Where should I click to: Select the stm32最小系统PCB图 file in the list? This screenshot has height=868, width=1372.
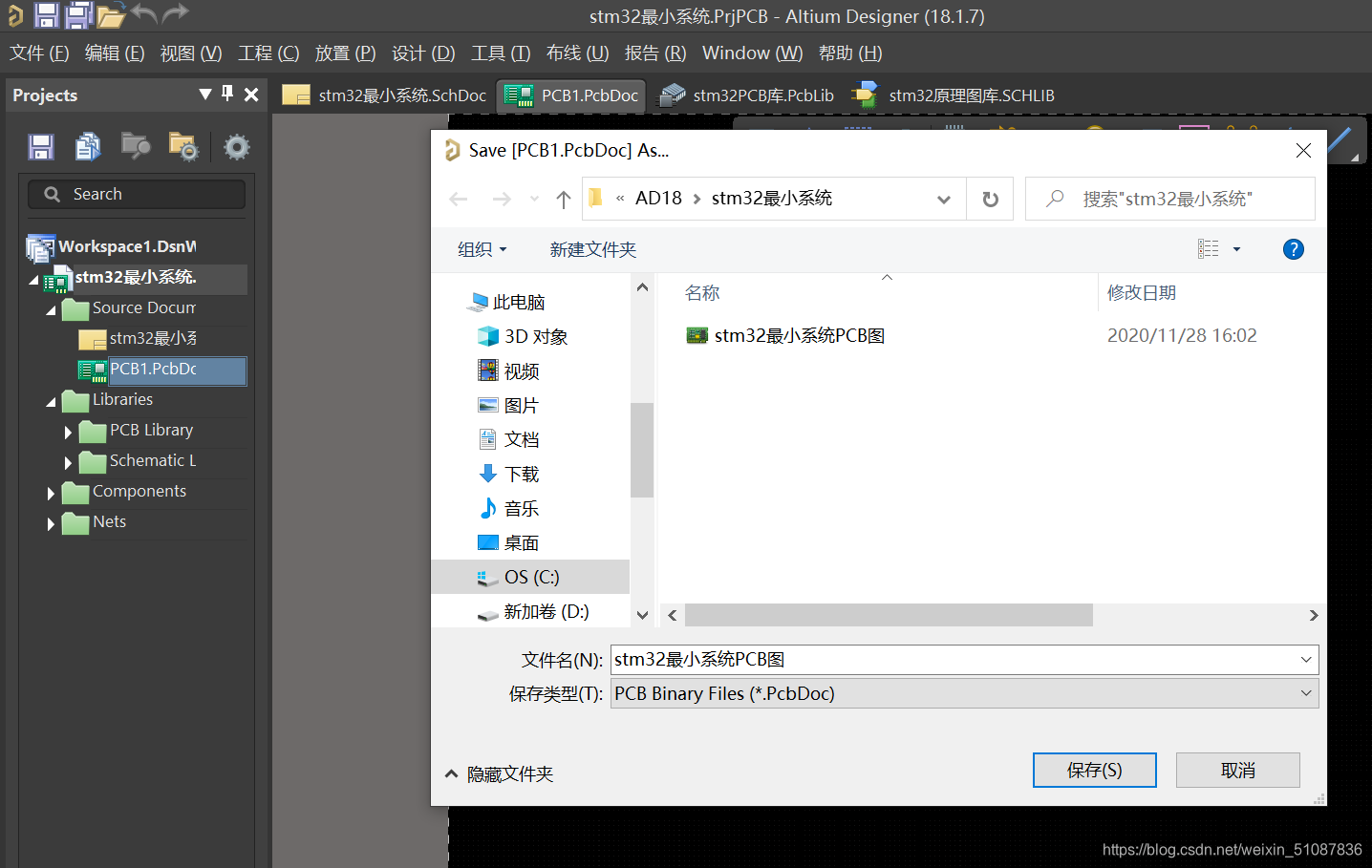pos(796,335)
